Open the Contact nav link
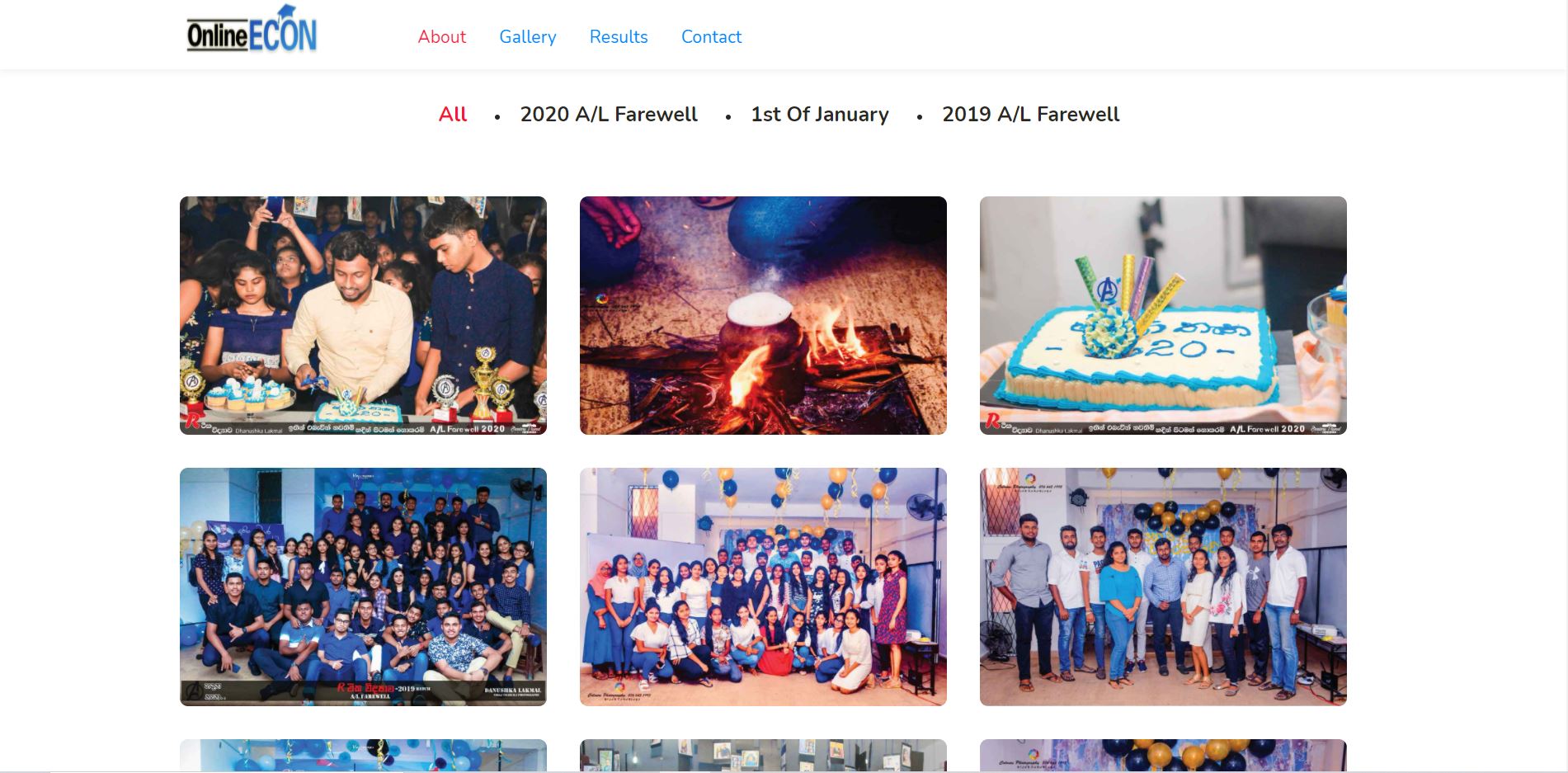Screen dimensions: 1568x773 pos(711,37)
